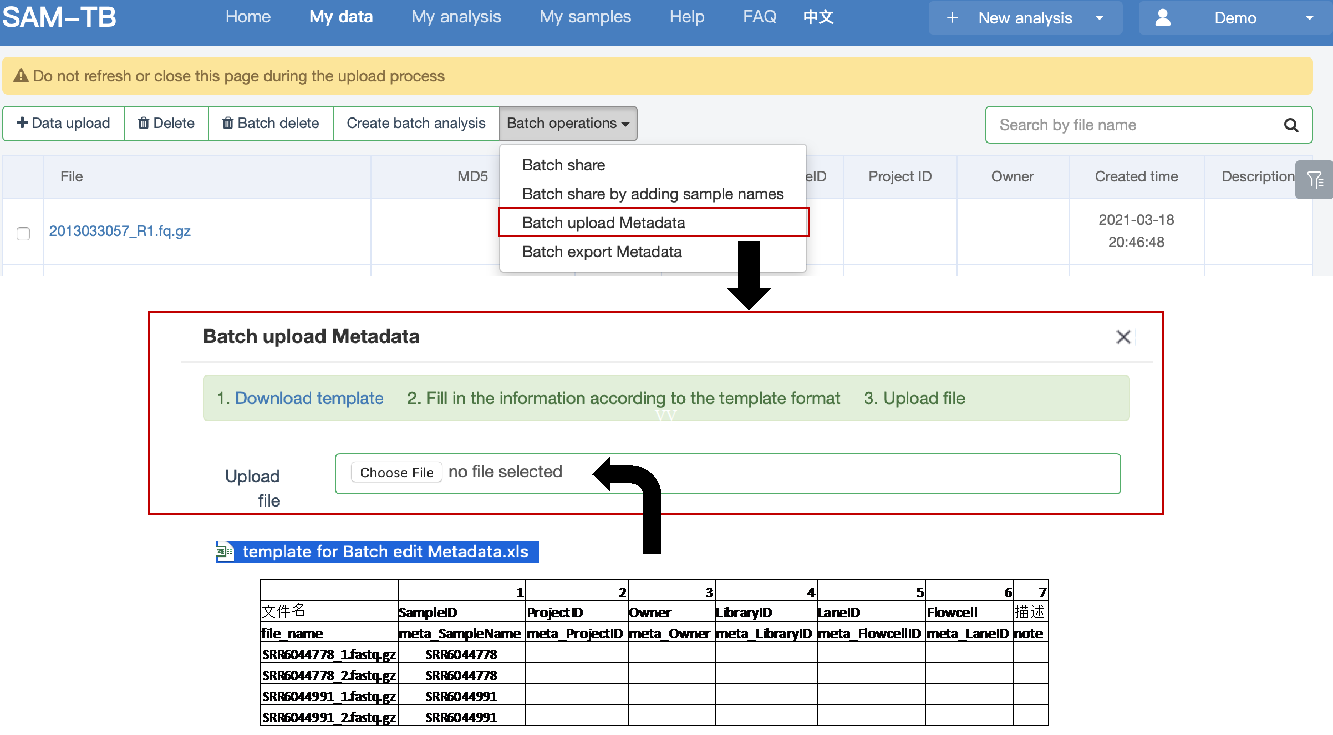Open the 2013033057_R1.fq.gz file link
Viewport: 1333px width, 735px height.
(120, 231)
